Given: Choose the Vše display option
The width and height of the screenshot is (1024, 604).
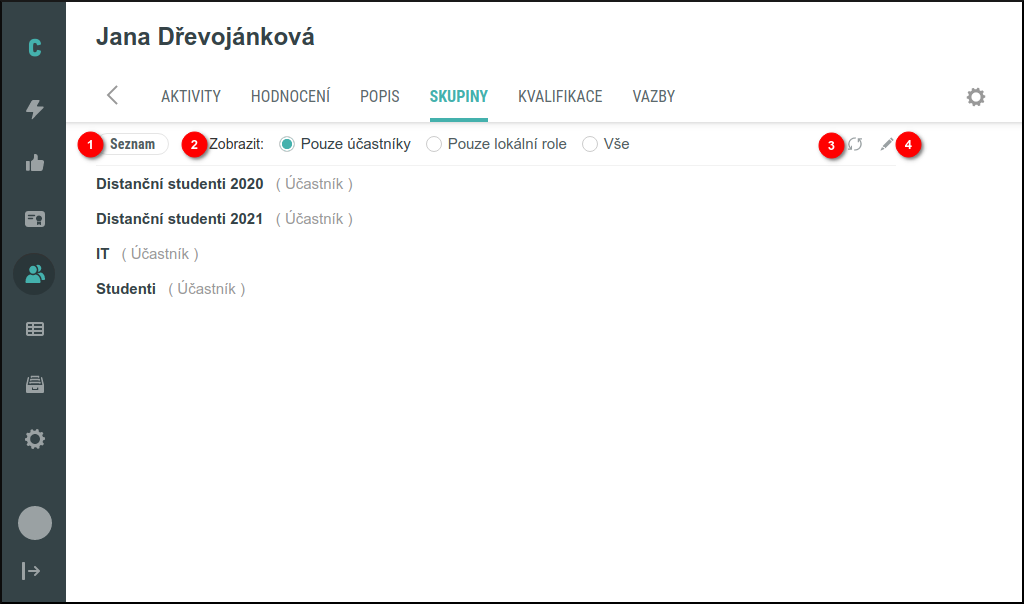Looking at the screenshot, I should point(590,143).
